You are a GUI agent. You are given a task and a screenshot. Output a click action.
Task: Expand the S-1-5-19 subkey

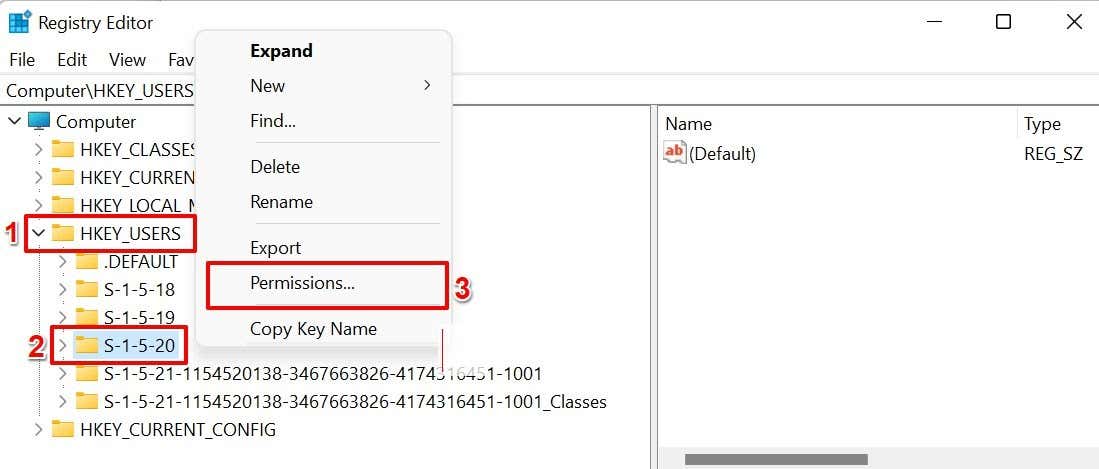click(62, 317)
